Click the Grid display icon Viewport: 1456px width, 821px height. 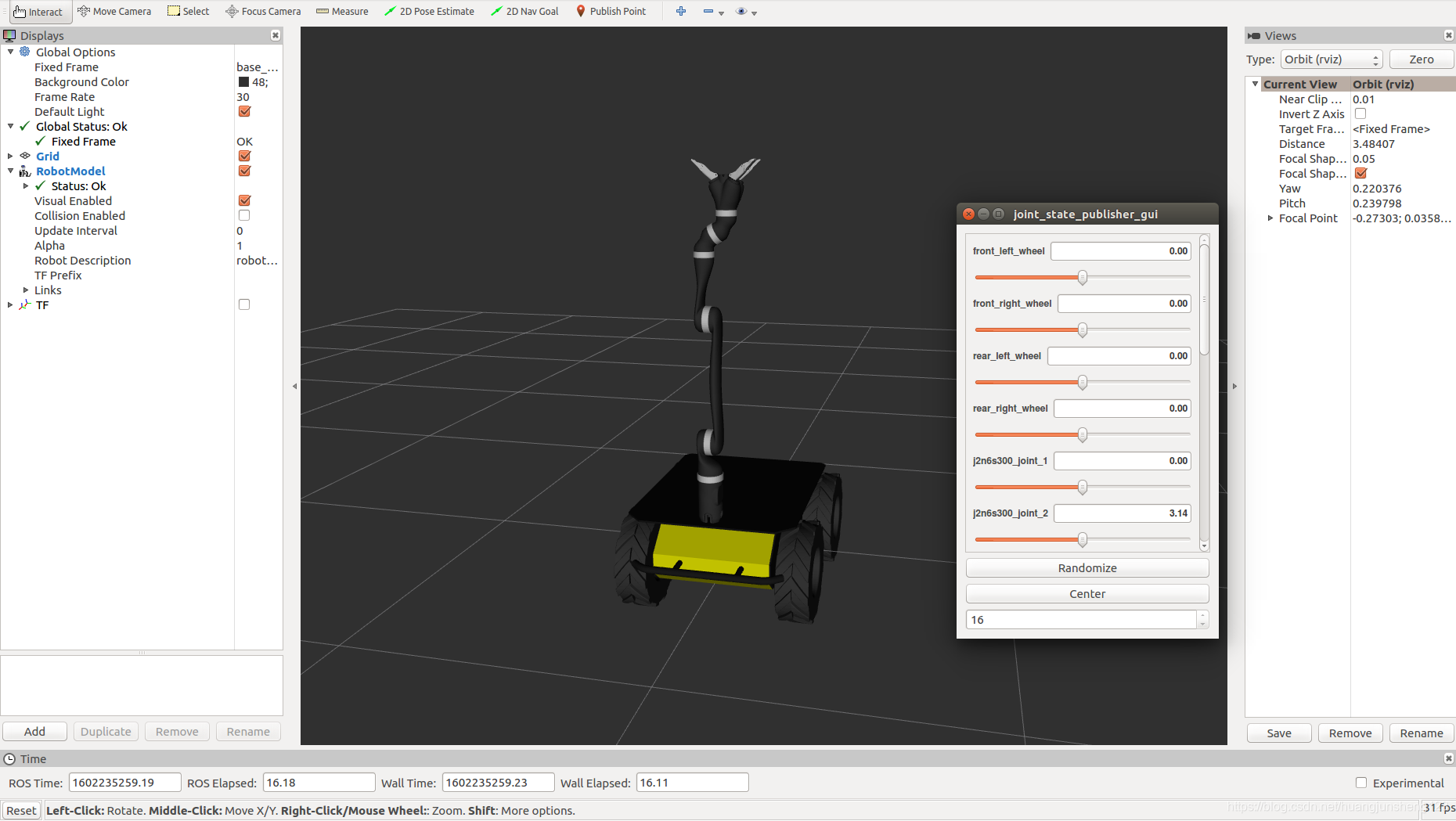click(25, 156)
